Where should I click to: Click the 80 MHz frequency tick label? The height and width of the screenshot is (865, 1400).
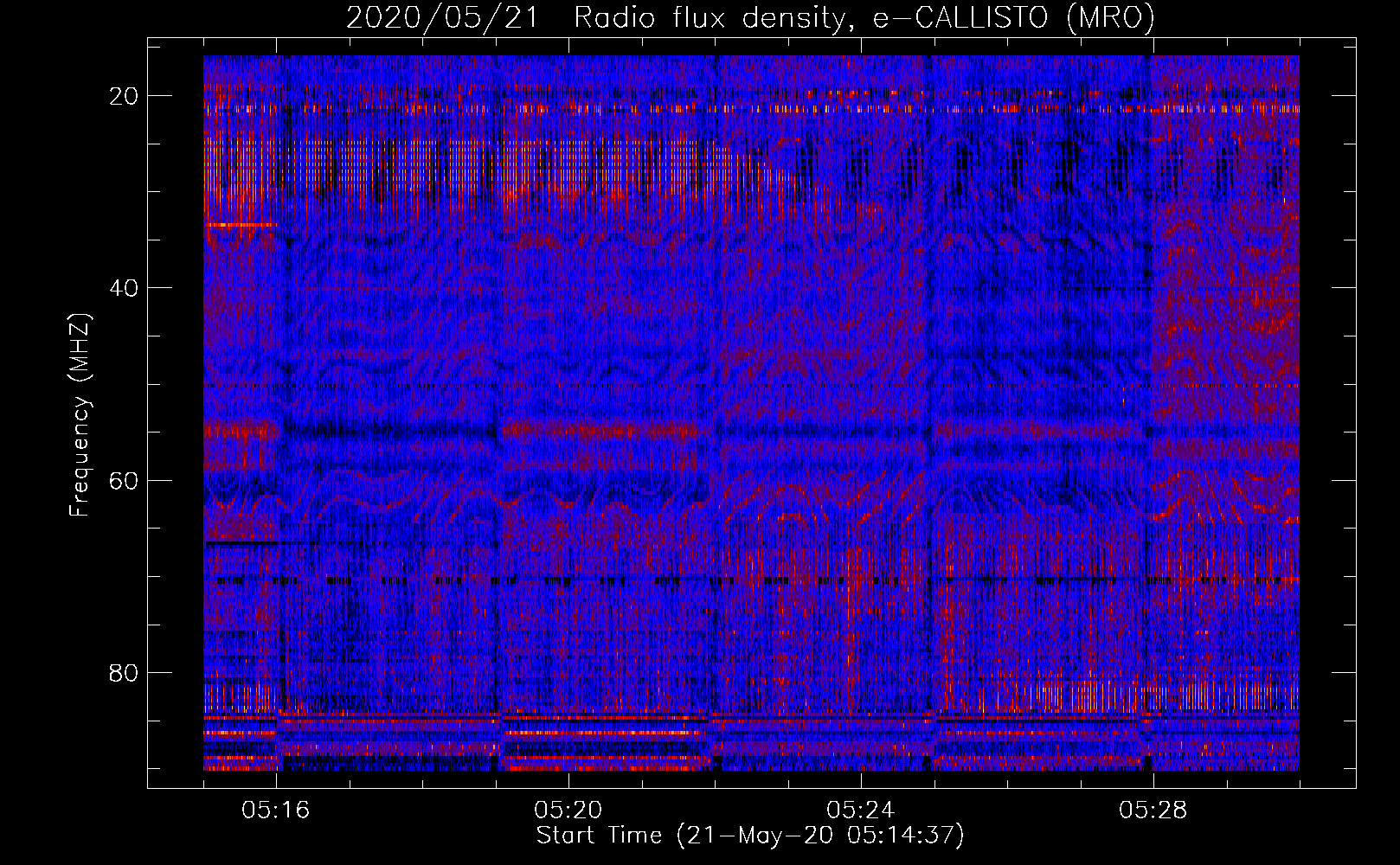125,672
